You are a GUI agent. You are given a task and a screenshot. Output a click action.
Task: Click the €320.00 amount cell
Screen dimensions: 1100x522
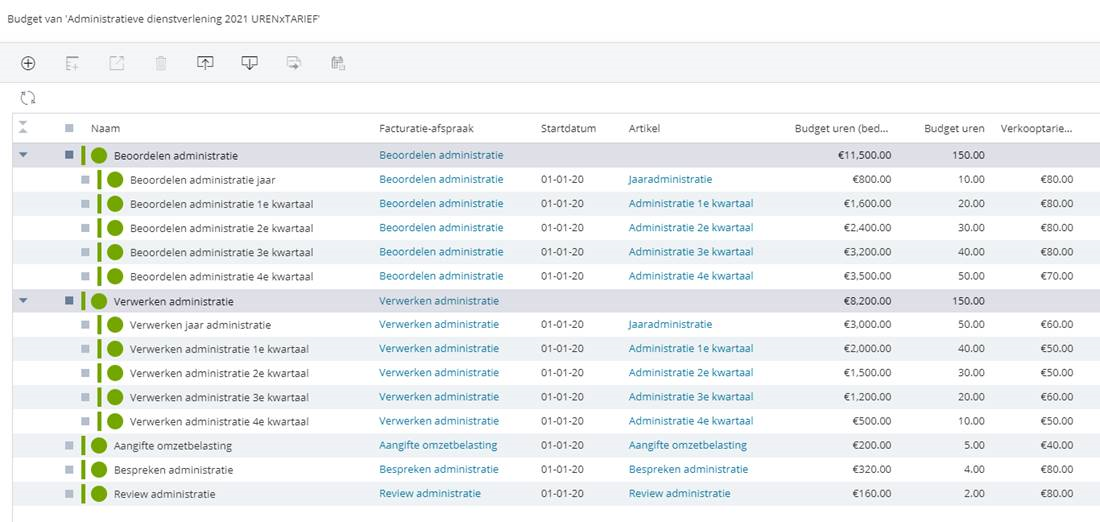click(870, 469)
